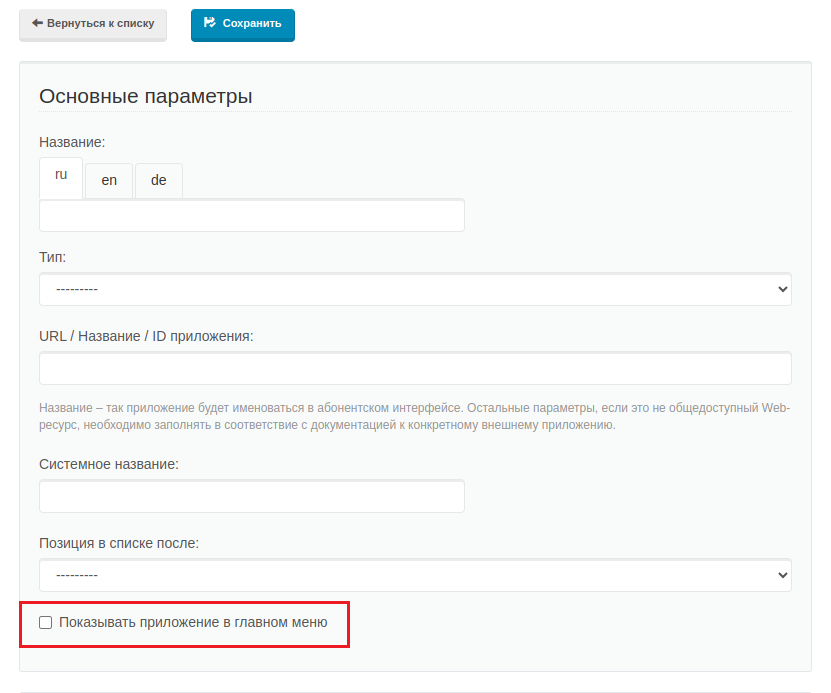831x693 pixels.
Task: Switch to the de language tab
Action: pos(158,181)
